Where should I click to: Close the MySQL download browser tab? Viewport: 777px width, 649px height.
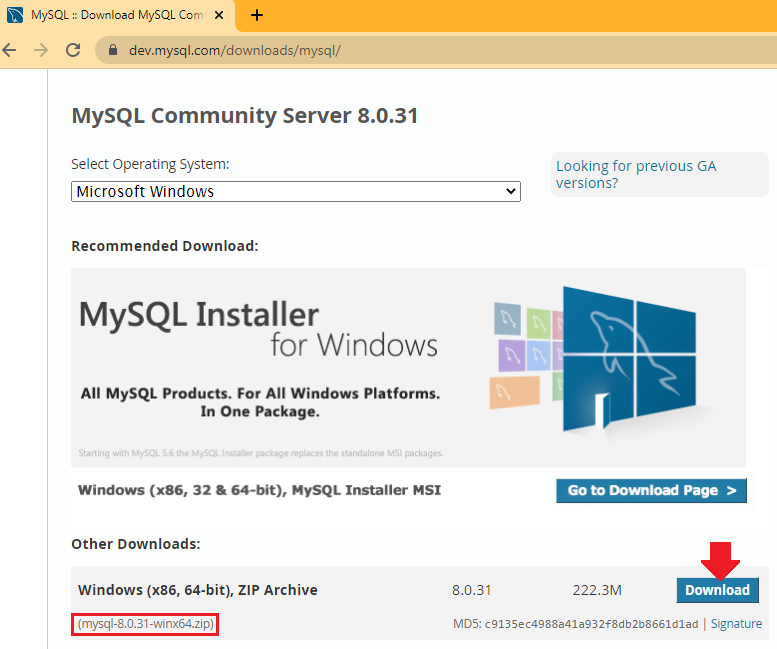219,15
